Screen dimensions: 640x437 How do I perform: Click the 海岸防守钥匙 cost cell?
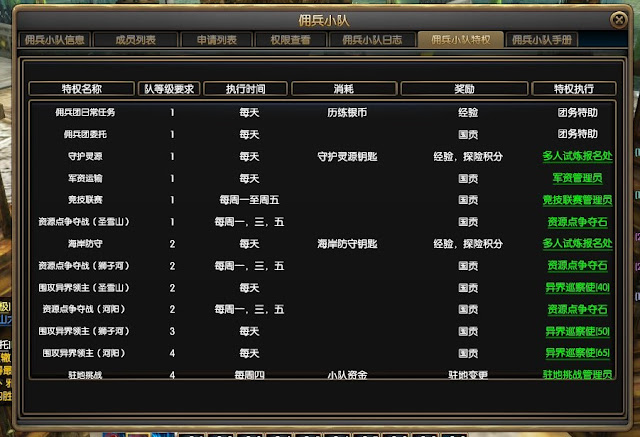click(347, 244)
